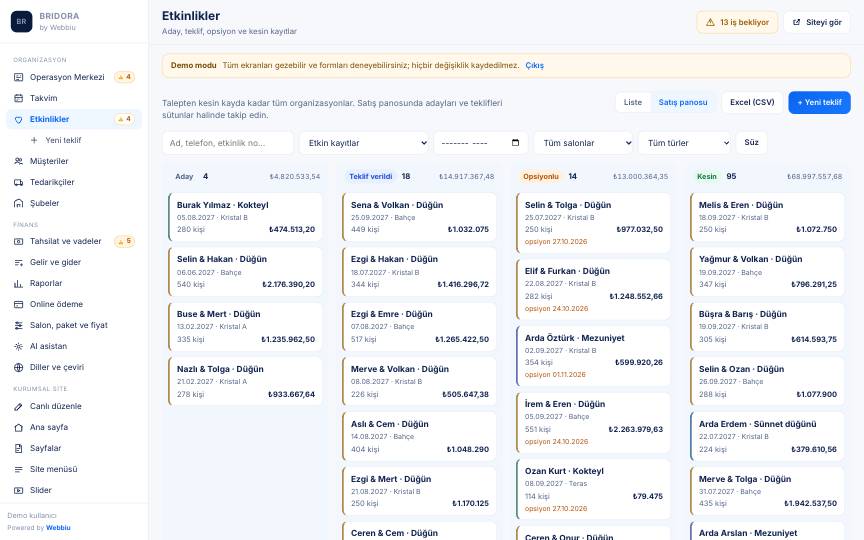Click the Tahsilat ve vadeler money icon

(18, 241)
